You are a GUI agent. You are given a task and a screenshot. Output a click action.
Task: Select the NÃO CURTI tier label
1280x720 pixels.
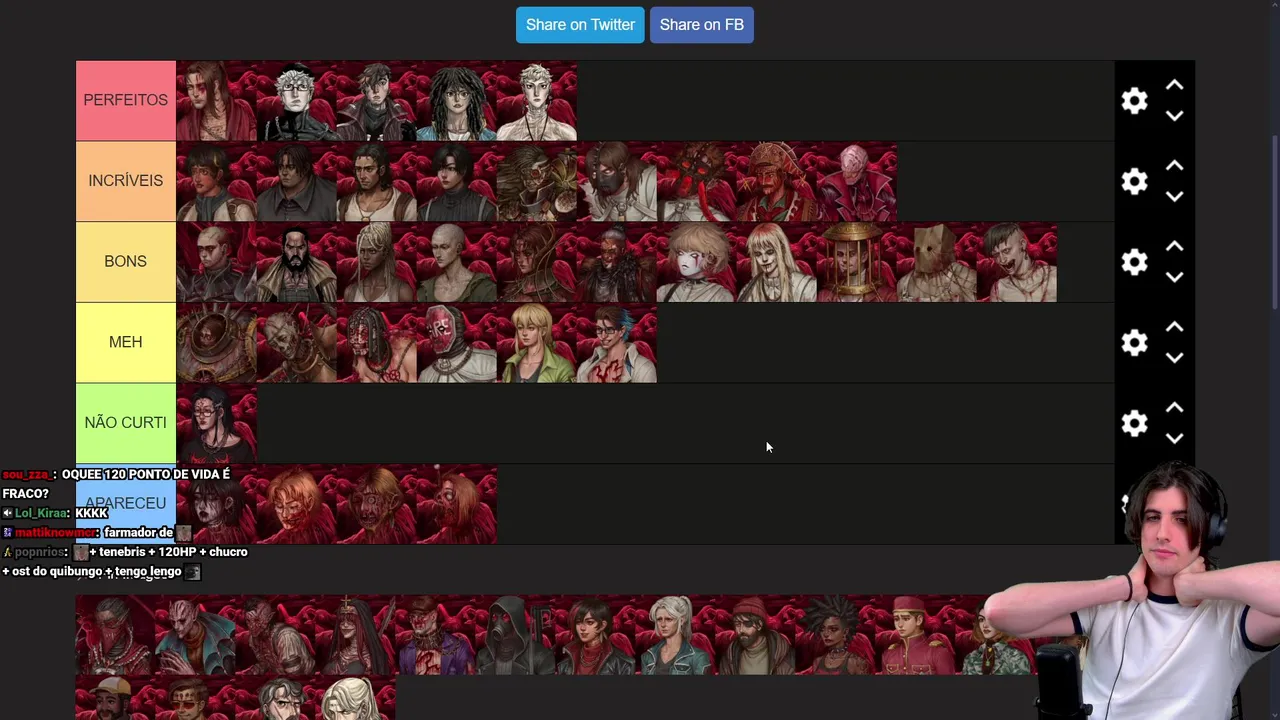pyautogui.click(x=126, y=423)
